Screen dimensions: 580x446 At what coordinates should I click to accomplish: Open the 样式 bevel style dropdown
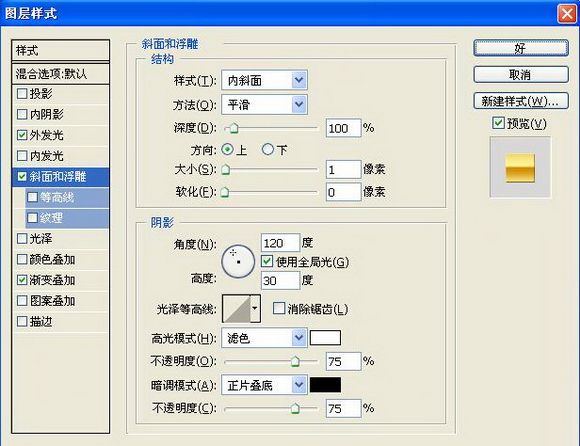[x=264, y=80]
